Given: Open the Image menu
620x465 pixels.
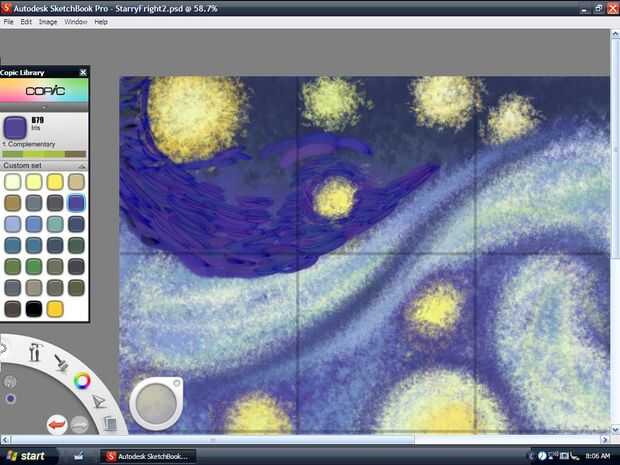Looking at the screenshot, I should pos(48,22).
